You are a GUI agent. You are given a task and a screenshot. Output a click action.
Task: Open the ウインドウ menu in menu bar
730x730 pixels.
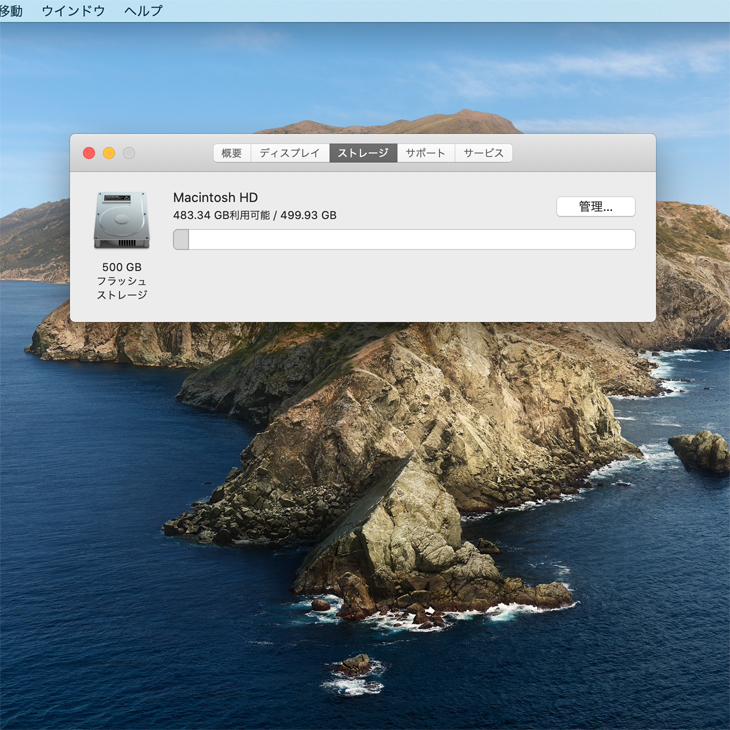73,11
